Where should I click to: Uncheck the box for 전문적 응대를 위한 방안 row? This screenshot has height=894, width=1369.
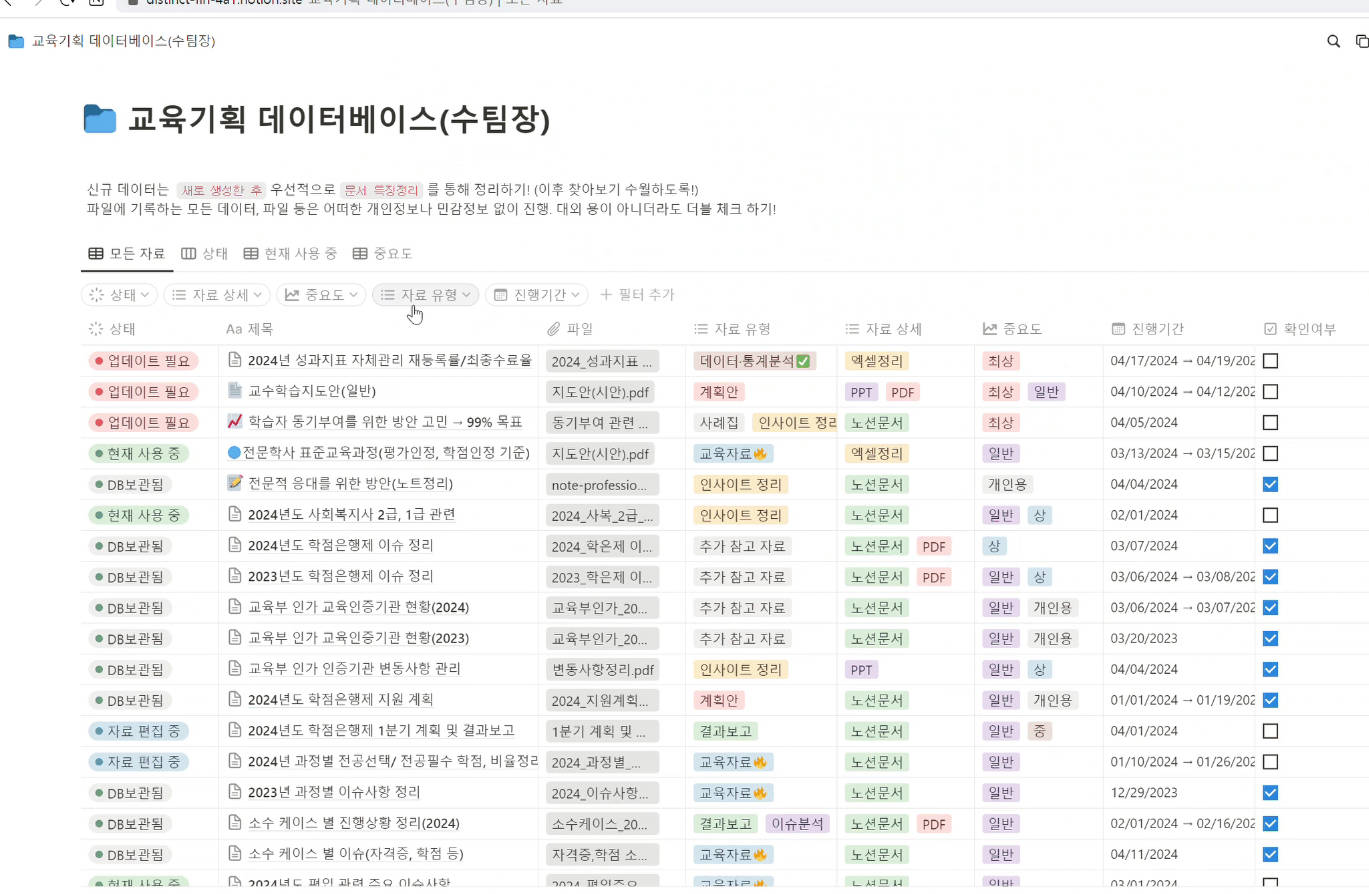pyautogui.click(x=1270, y=484)
